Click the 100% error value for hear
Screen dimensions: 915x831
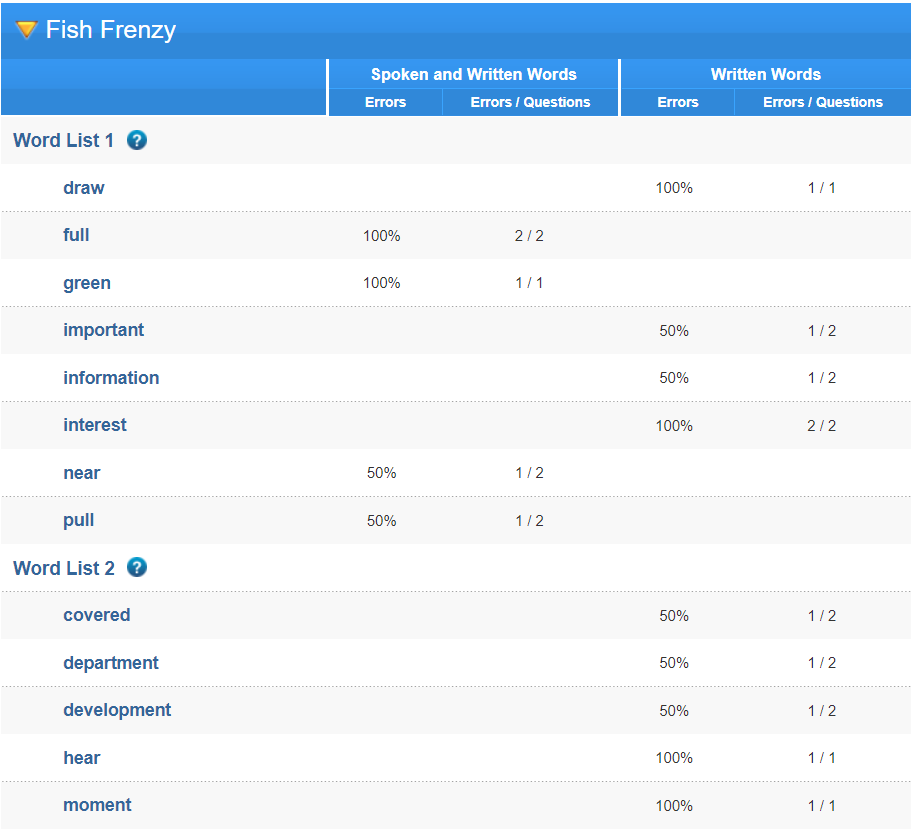click(674, 759)
